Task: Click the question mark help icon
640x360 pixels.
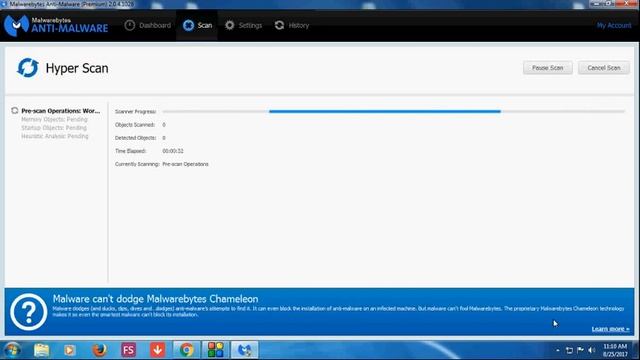Action: [x=29, y=312]
